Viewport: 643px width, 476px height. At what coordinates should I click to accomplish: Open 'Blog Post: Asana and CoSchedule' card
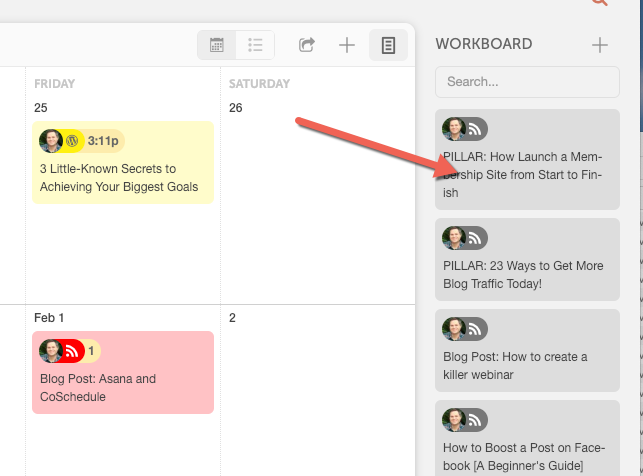click(x=122, y=386)
